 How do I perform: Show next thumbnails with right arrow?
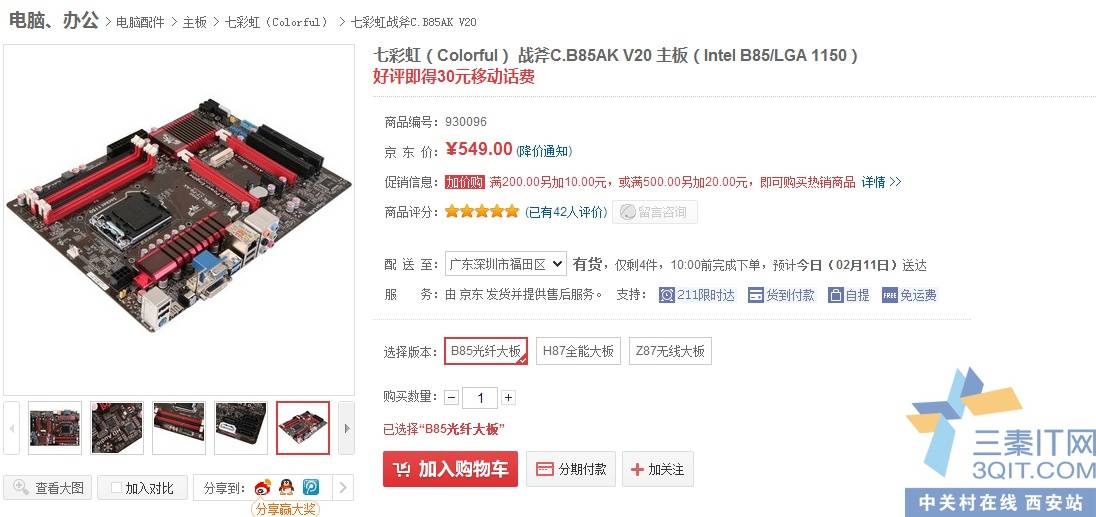(x=346, y=428)
